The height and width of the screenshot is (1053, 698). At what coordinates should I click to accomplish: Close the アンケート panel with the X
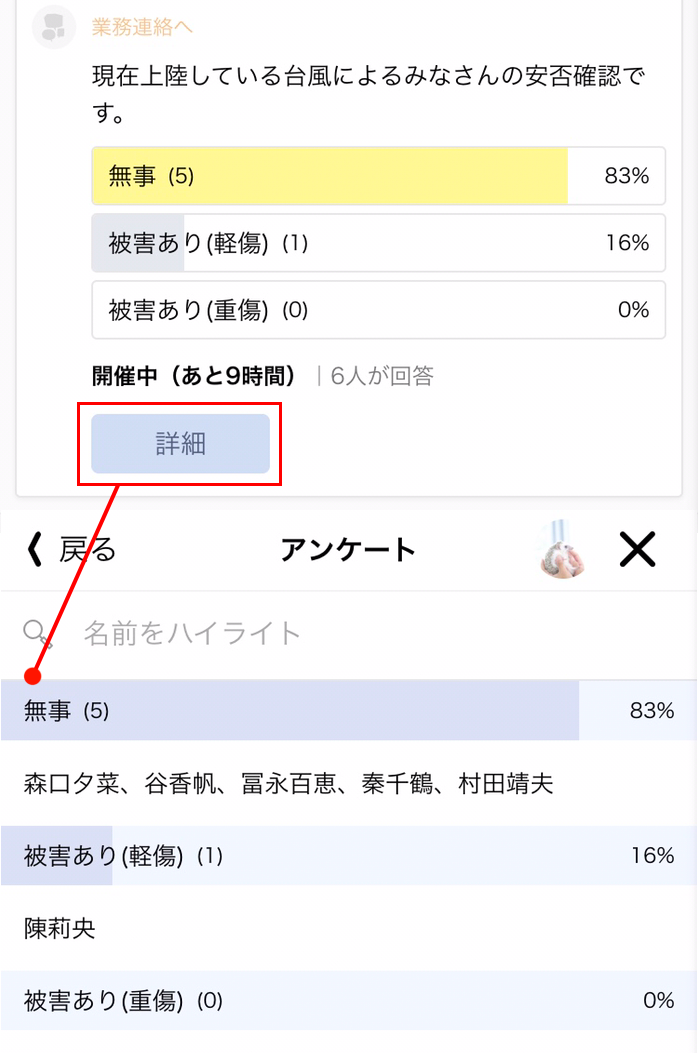pyautogui.click(x=637, y=549)
